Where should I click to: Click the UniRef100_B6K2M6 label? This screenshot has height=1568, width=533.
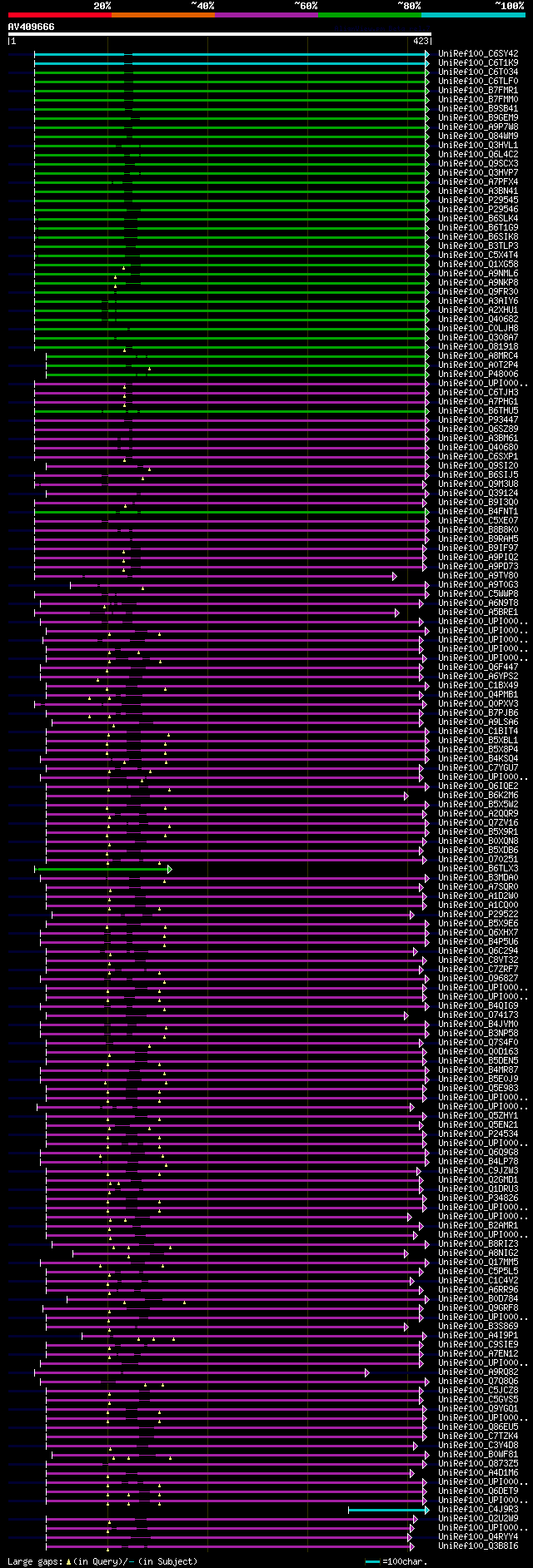[x=478, y=795]
